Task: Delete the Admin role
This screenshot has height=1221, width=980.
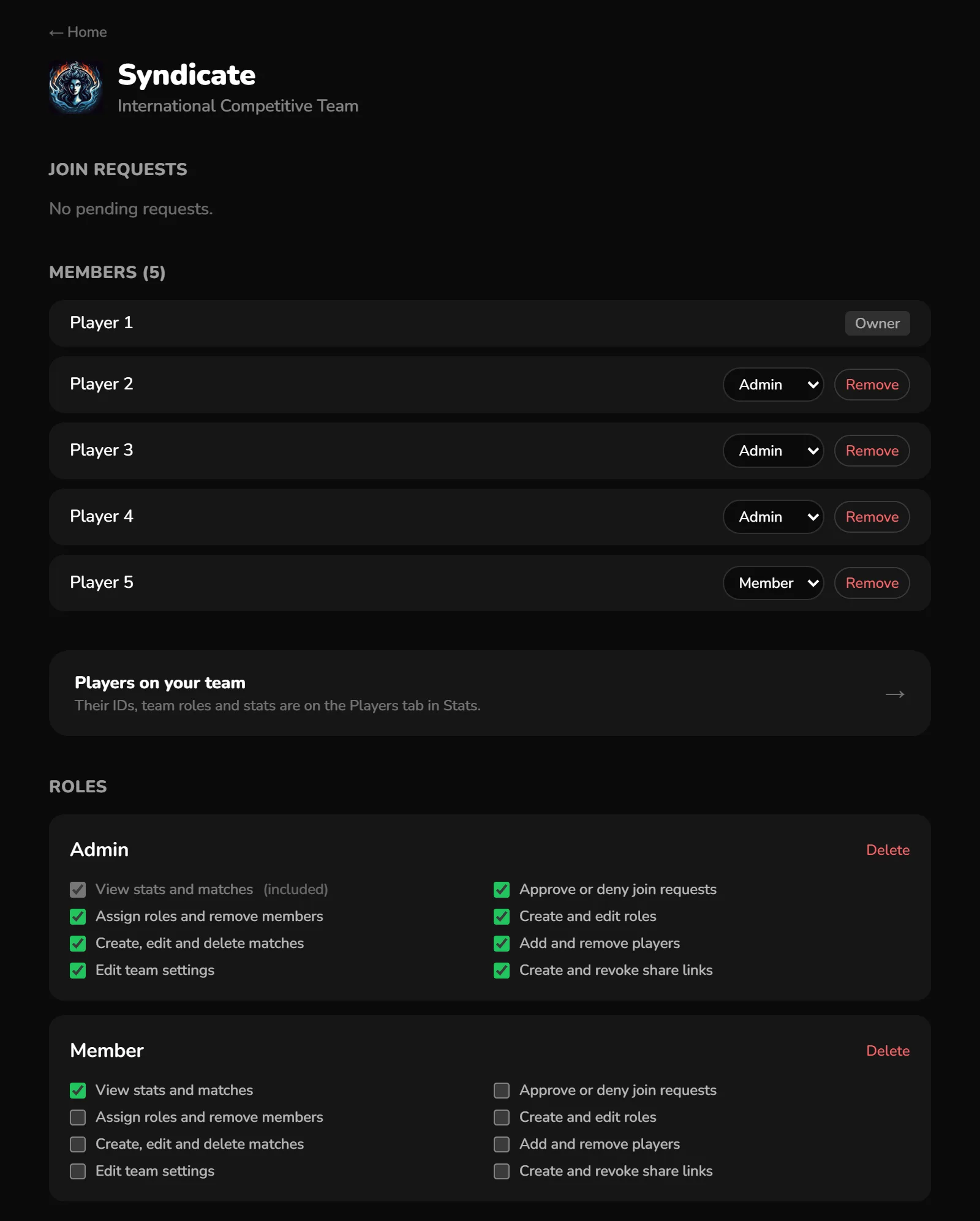Action: click(x=888, y=850)
